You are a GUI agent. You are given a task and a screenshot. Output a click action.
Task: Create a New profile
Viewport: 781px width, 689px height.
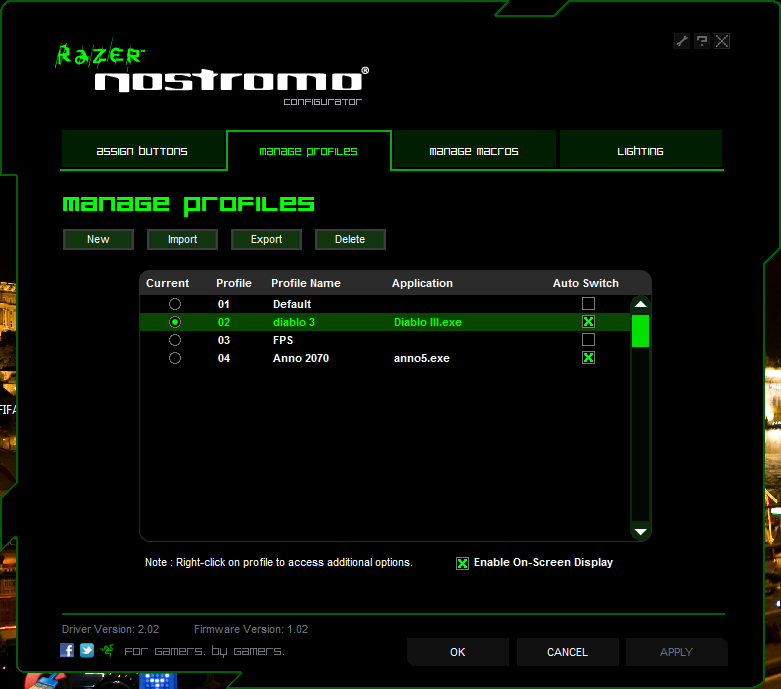pyautogui.click(x=98, y=239)
